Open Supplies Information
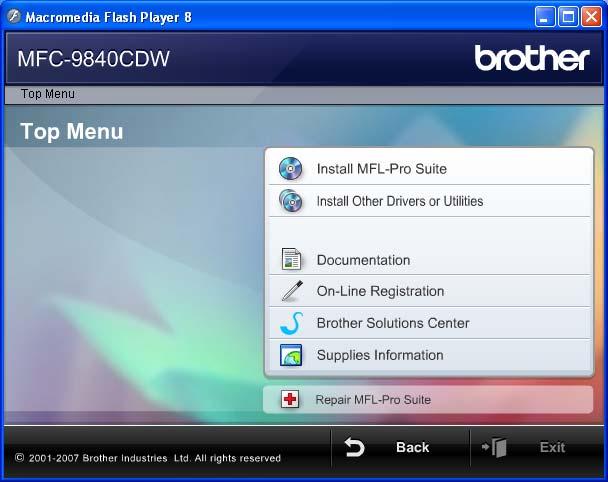Screen dimensions: 608x482 (429, 355)
